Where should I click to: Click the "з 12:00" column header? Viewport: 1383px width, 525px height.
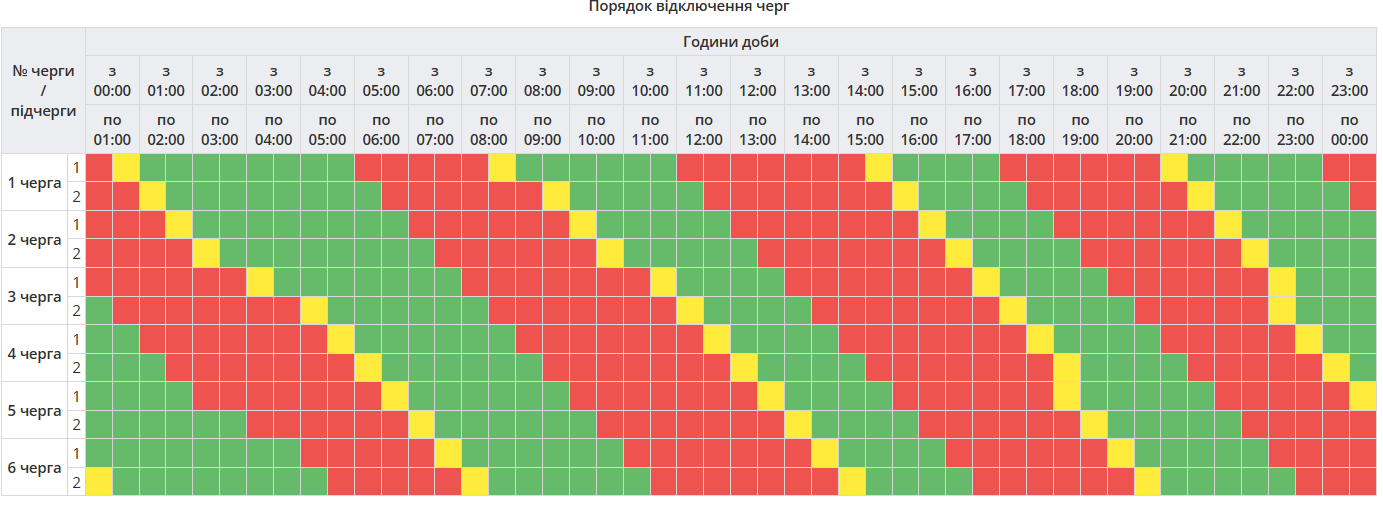point(757,81)
